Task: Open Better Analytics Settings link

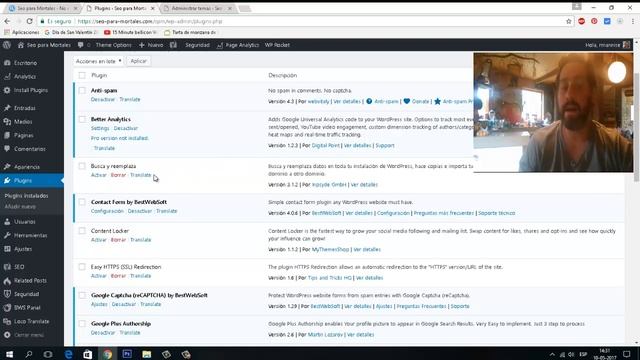Action: tap(100, 128)
